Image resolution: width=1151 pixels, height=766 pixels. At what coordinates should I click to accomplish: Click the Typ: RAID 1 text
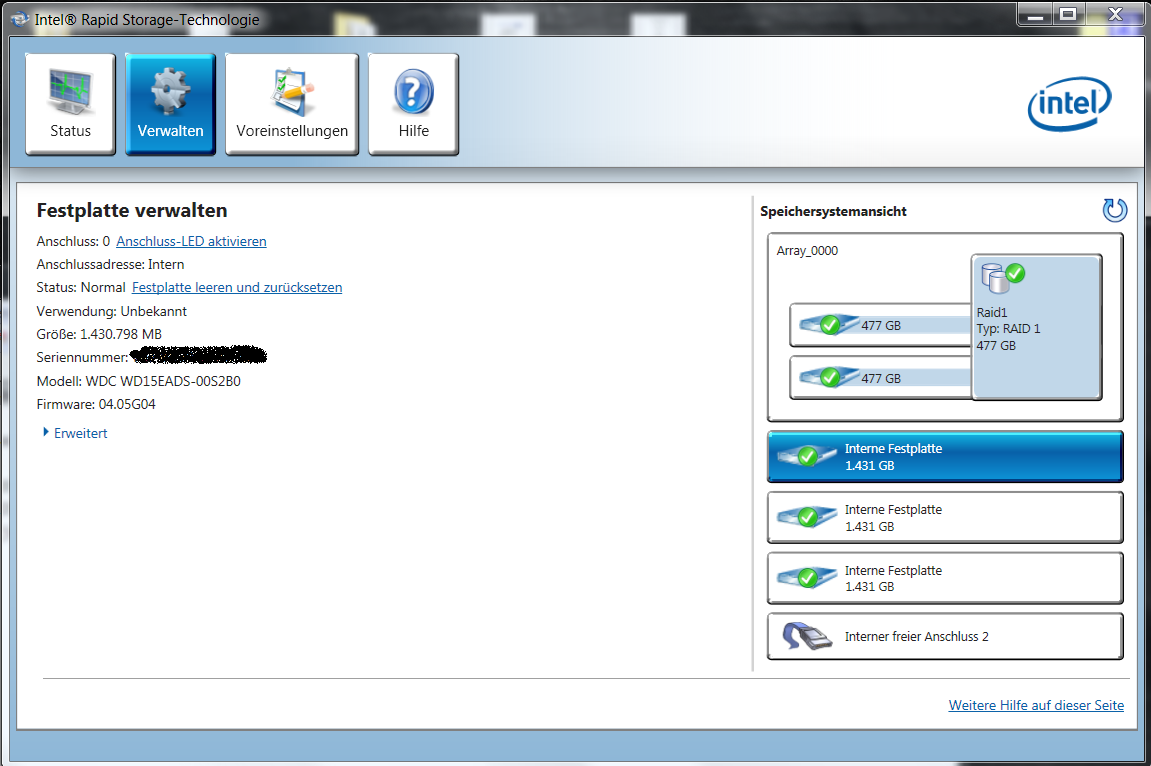[1008, 329]
